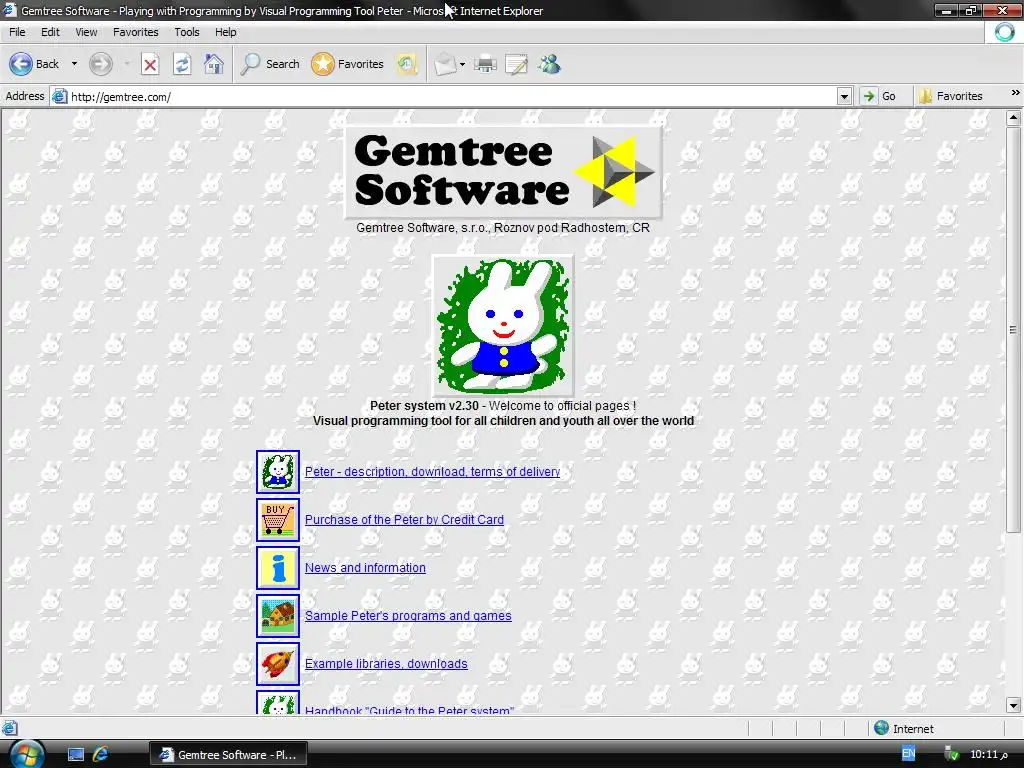The width and height of the screenshot is (1024, 768).
Task: Click the Peter rabbit link icon
Action: 278,472
